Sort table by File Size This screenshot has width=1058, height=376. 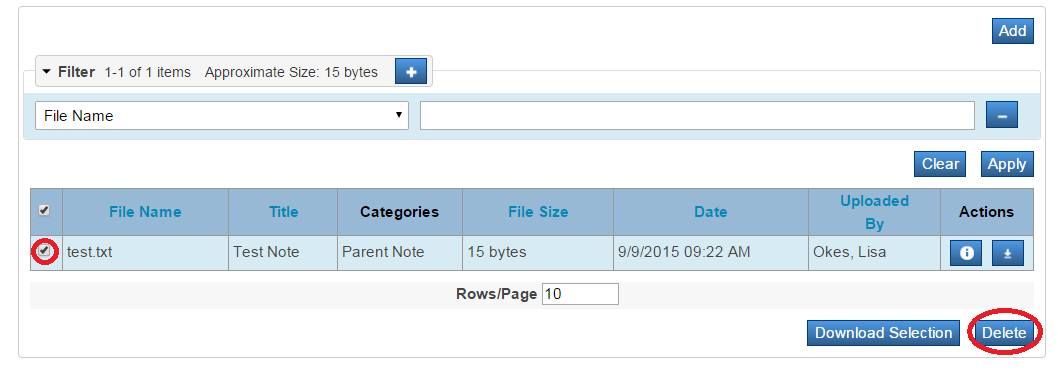point(538,212)
